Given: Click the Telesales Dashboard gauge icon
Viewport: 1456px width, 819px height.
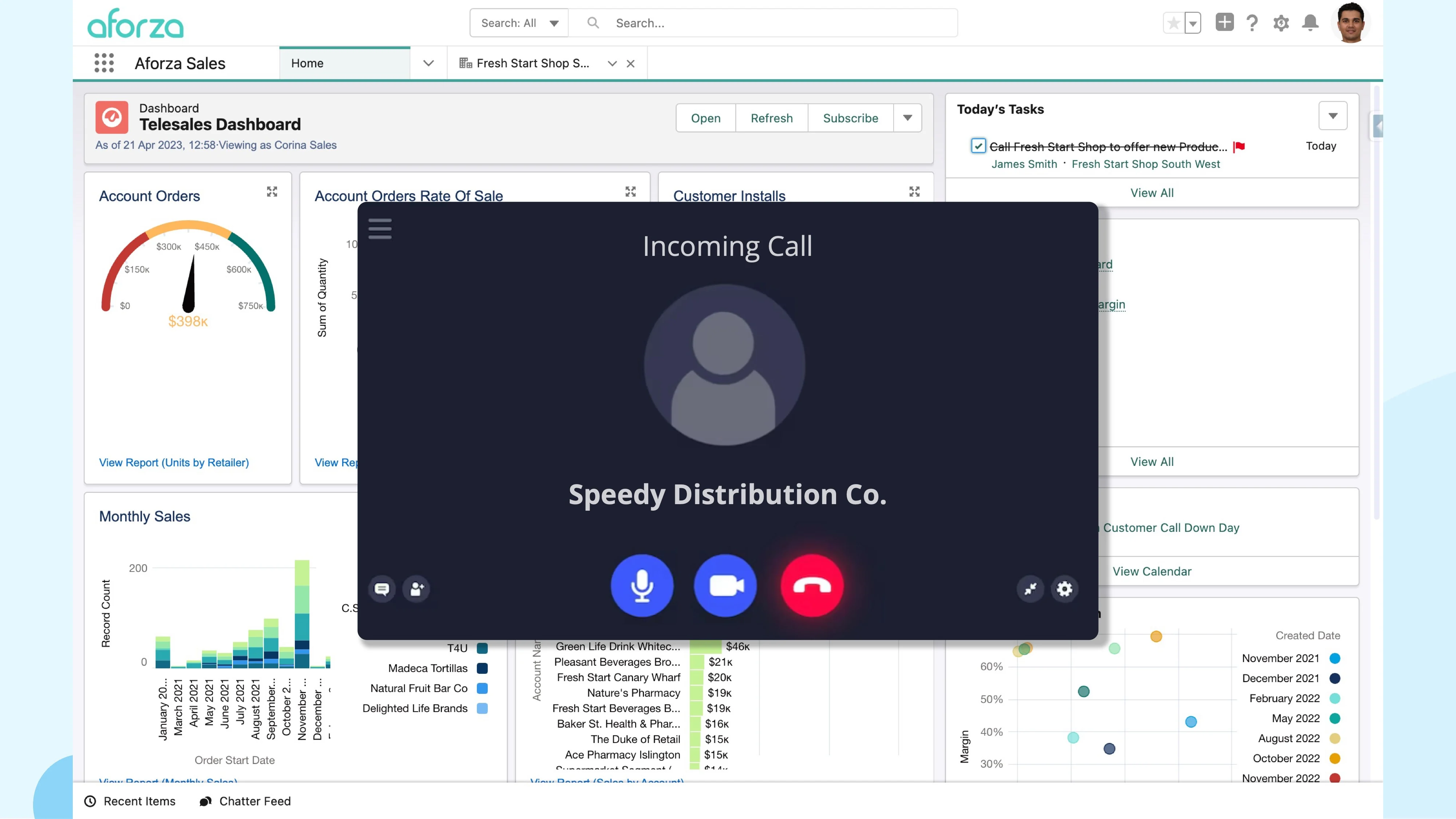Looking at the screenshot, I should point(112,117).
